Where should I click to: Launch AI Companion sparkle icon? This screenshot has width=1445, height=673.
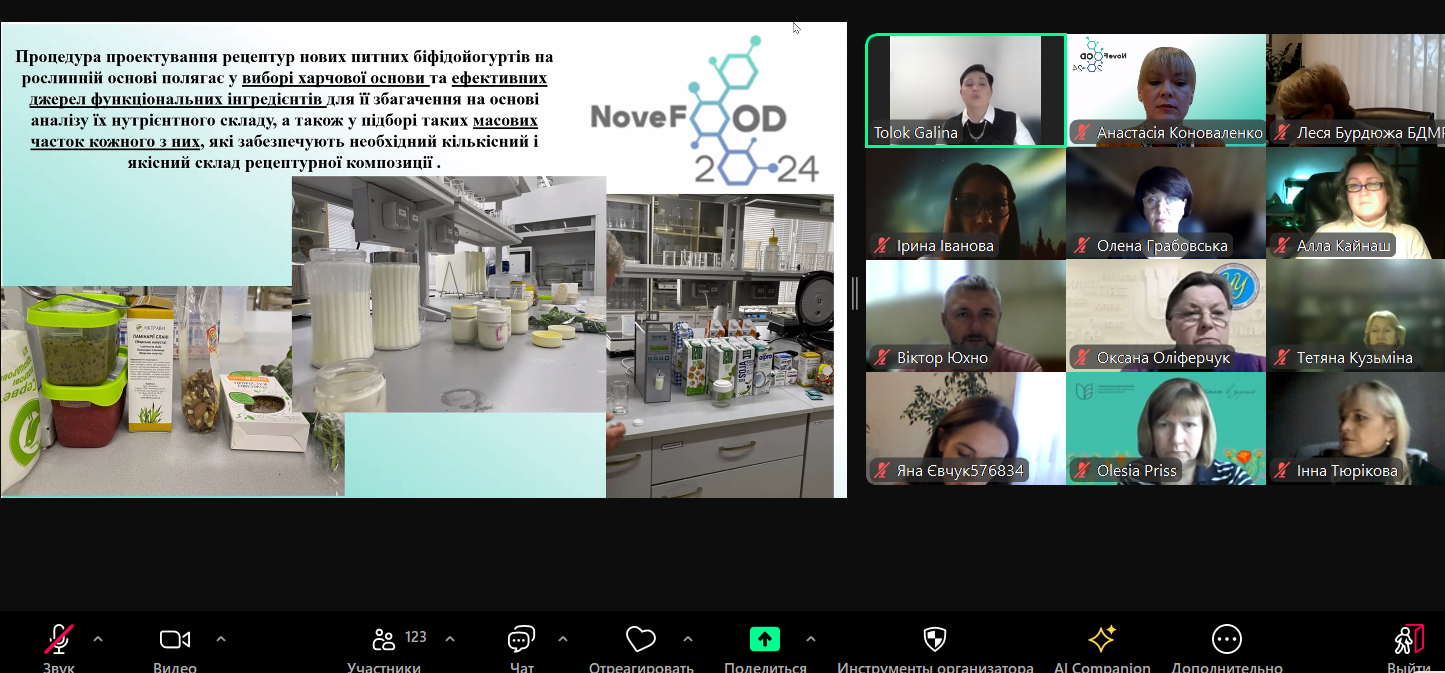(1102, 640)
